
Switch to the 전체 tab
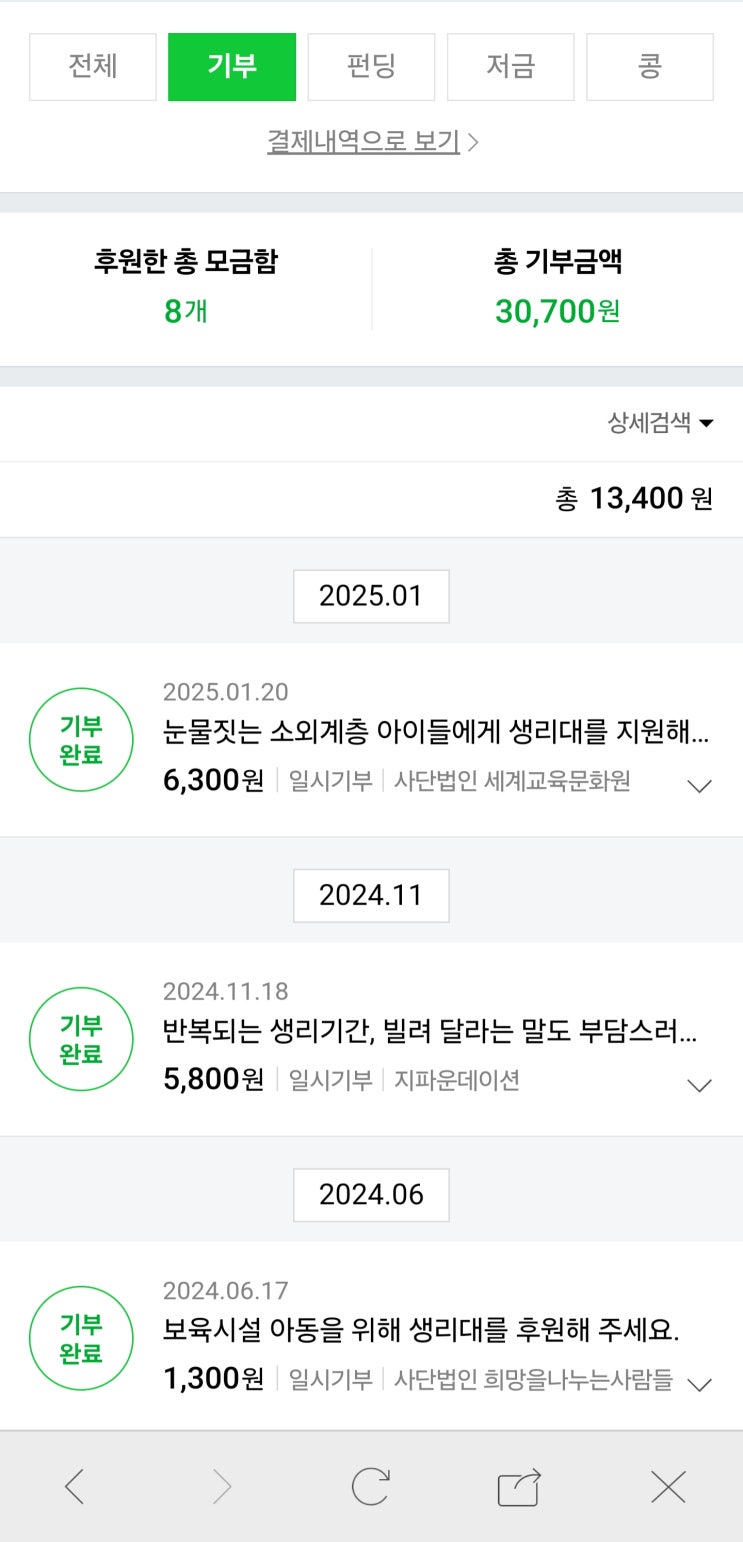click(x=93, y=67)
